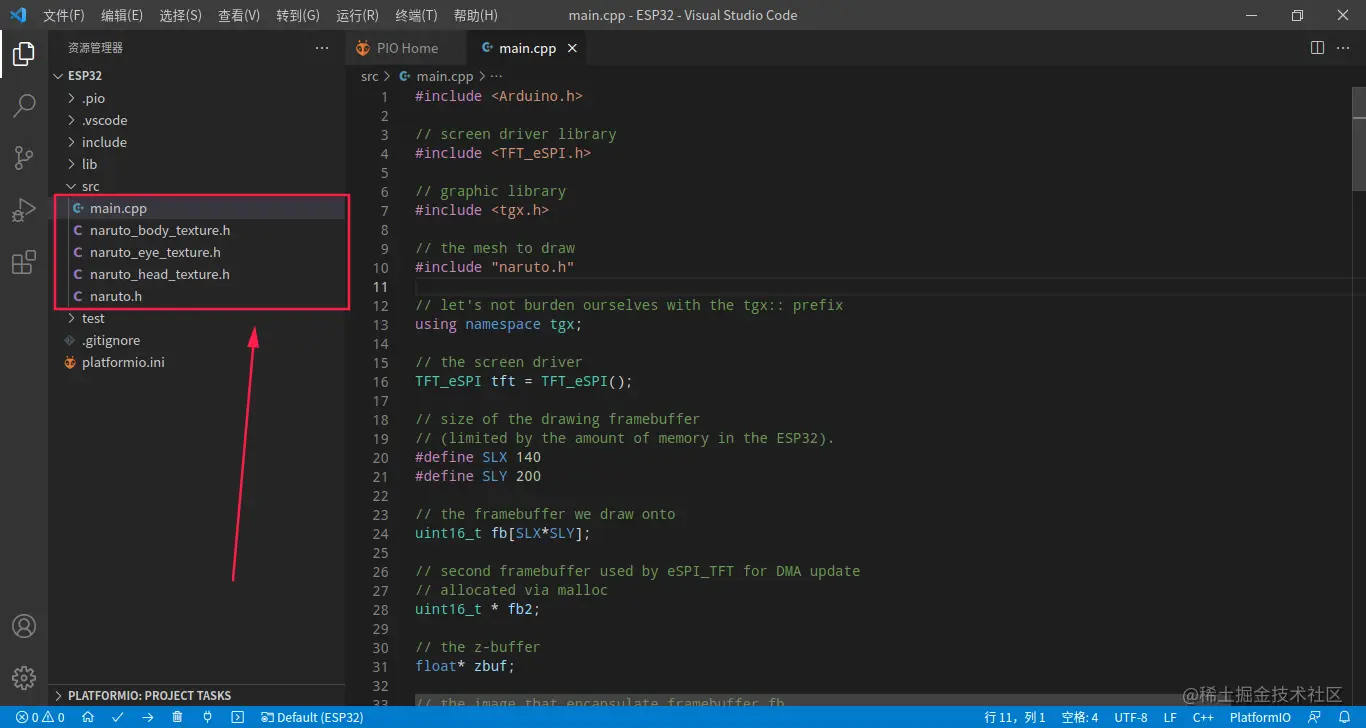Click the src breadcrumb segment

pos(370,76)
